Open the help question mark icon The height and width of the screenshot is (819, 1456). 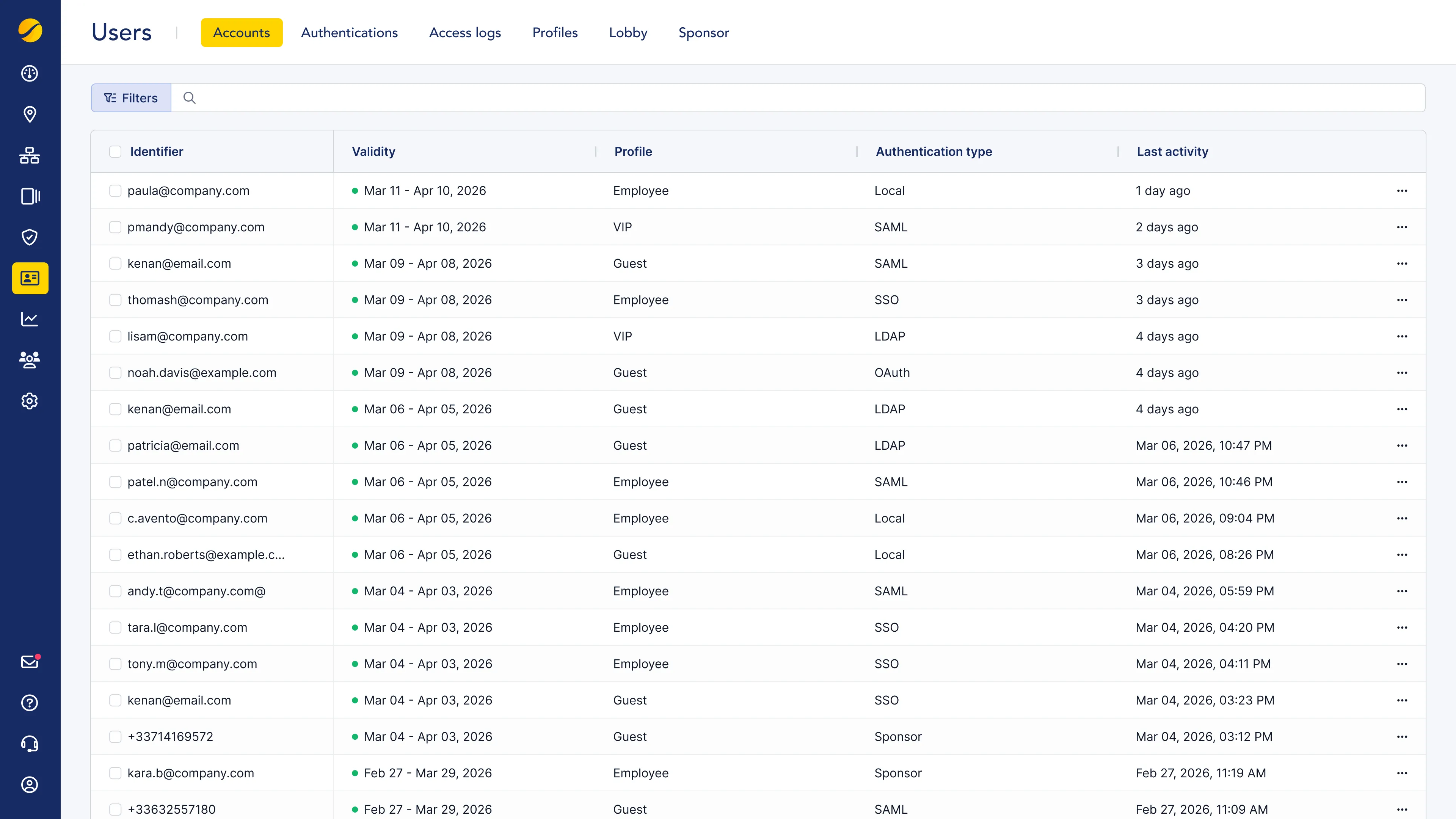pyautogui.click(x=30, y=703)
